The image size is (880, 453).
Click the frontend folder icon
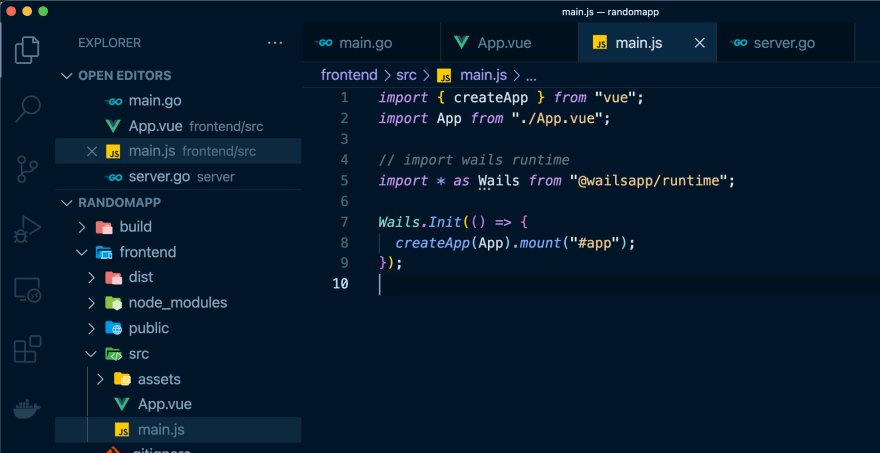(104, 253)
